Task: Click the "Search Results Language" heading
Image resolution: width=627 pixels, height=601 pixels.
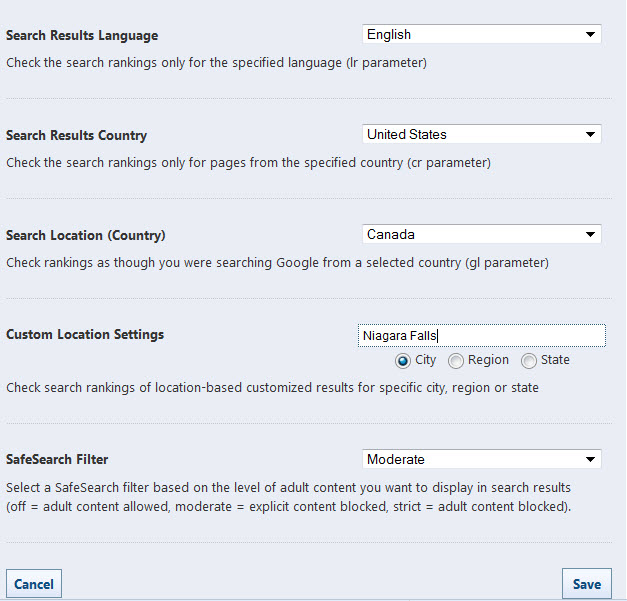Action: pyautogui.click(x=82, y=36)
